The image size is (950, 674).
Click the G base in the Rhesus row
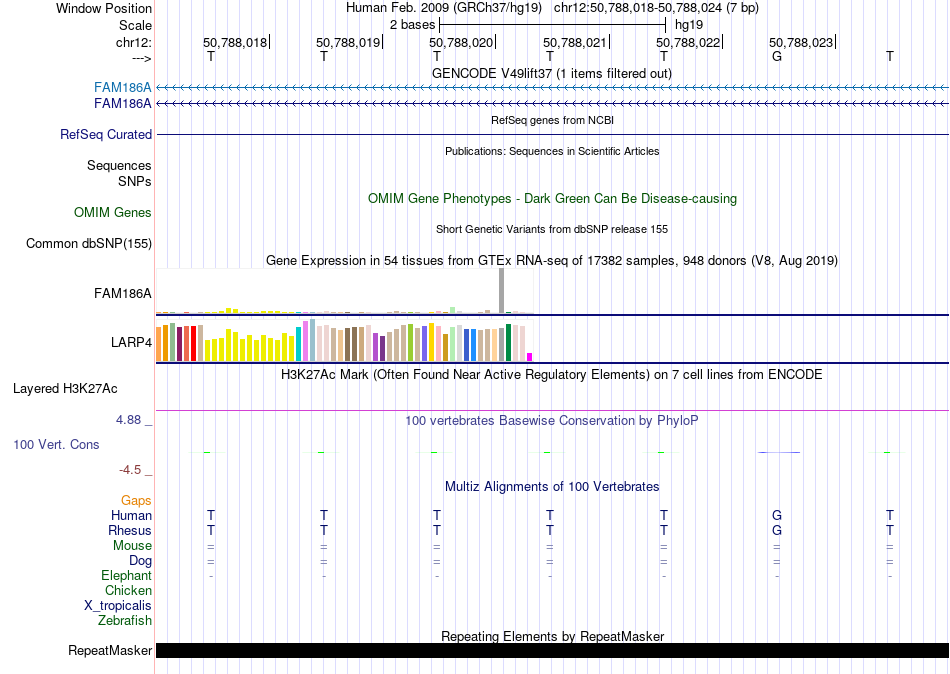pos(777,530)
